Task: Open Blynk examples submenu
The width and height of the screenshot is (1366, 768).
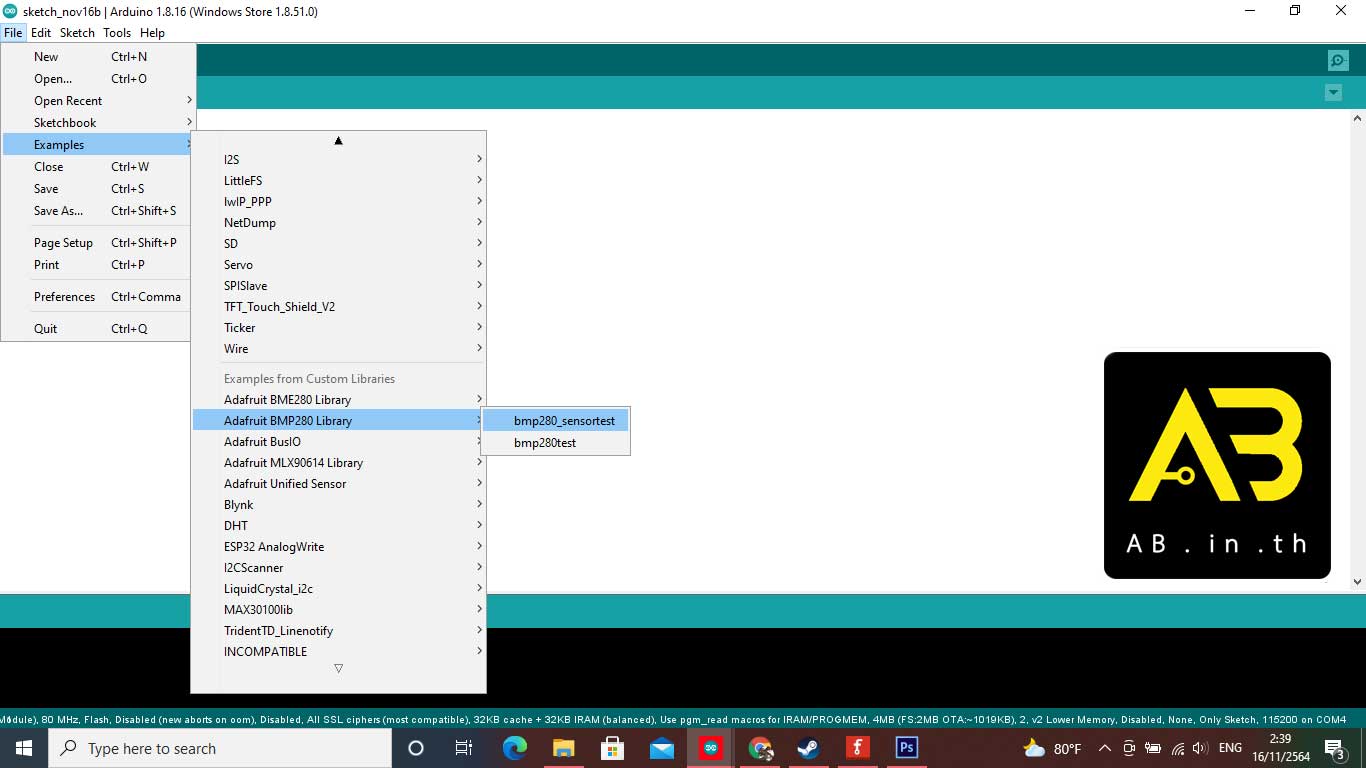Action: pyautogui.click(x=338, y=505)
